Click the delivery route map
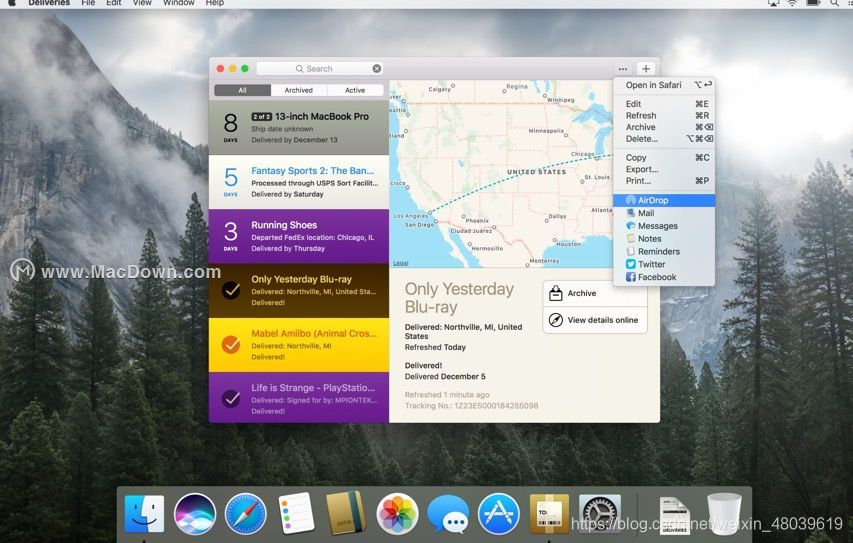The height and width of the screenshot is (543, 853). [501, 174]
